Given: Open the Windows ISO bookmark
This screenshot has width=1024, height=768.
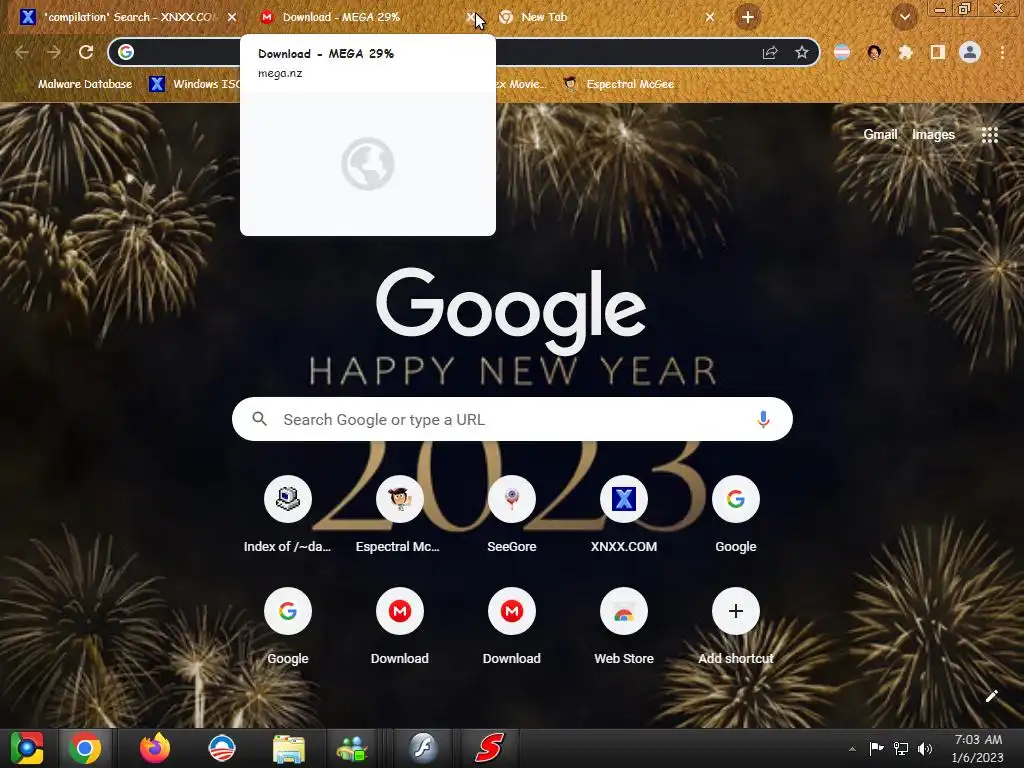Looking at the screenshot, I should pos(194,84).
